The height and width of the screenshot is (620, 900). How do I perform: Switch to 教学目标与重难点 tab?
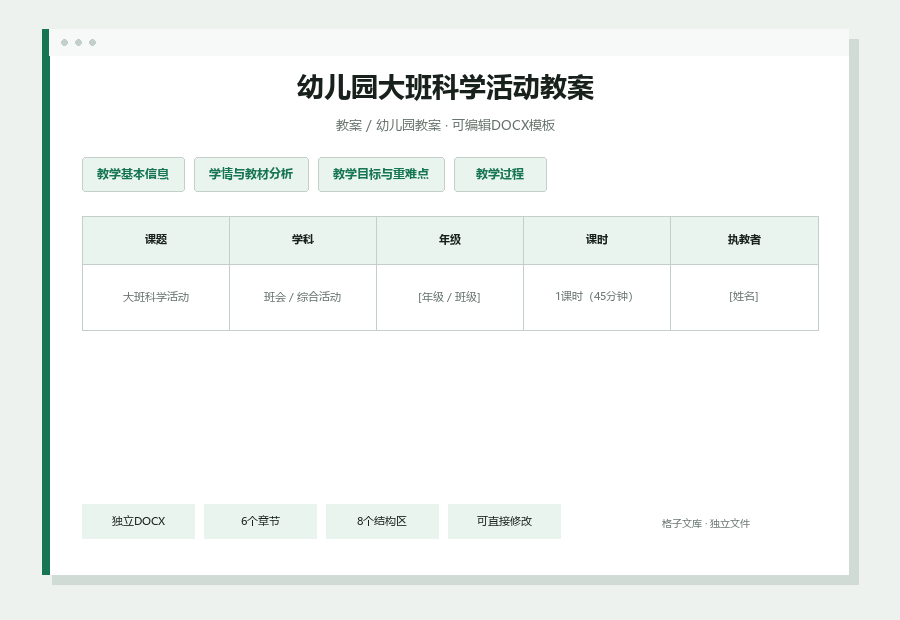(381, 175)
